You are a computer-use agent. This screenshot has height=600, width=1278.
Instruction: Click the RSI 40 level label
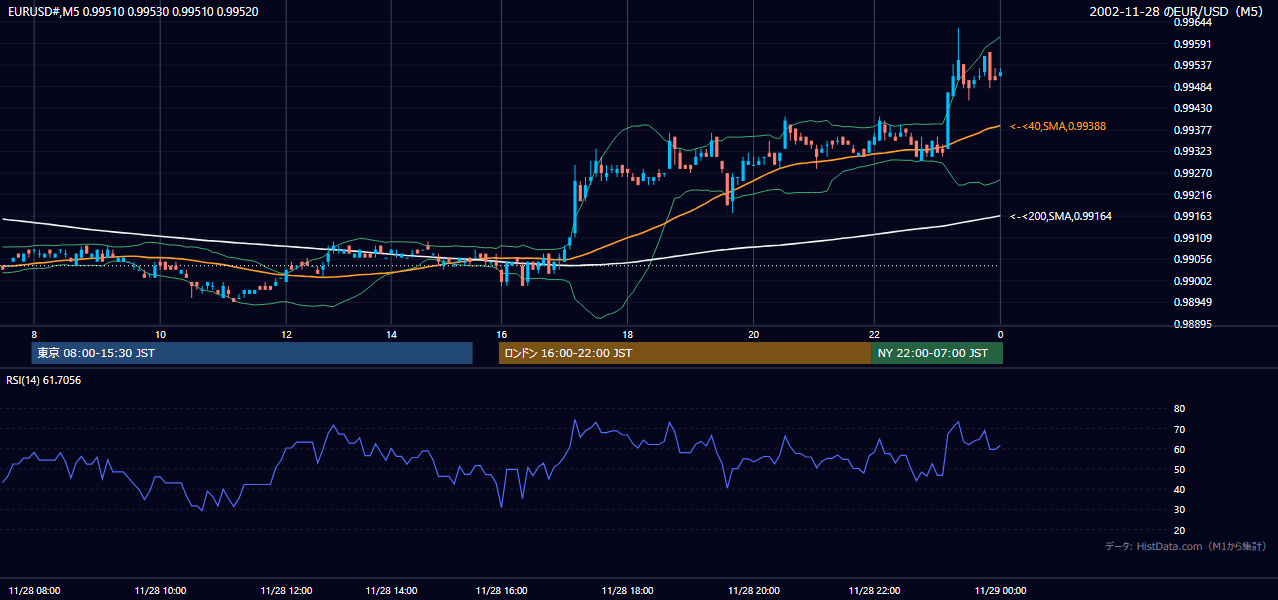tap(1179, 489)
